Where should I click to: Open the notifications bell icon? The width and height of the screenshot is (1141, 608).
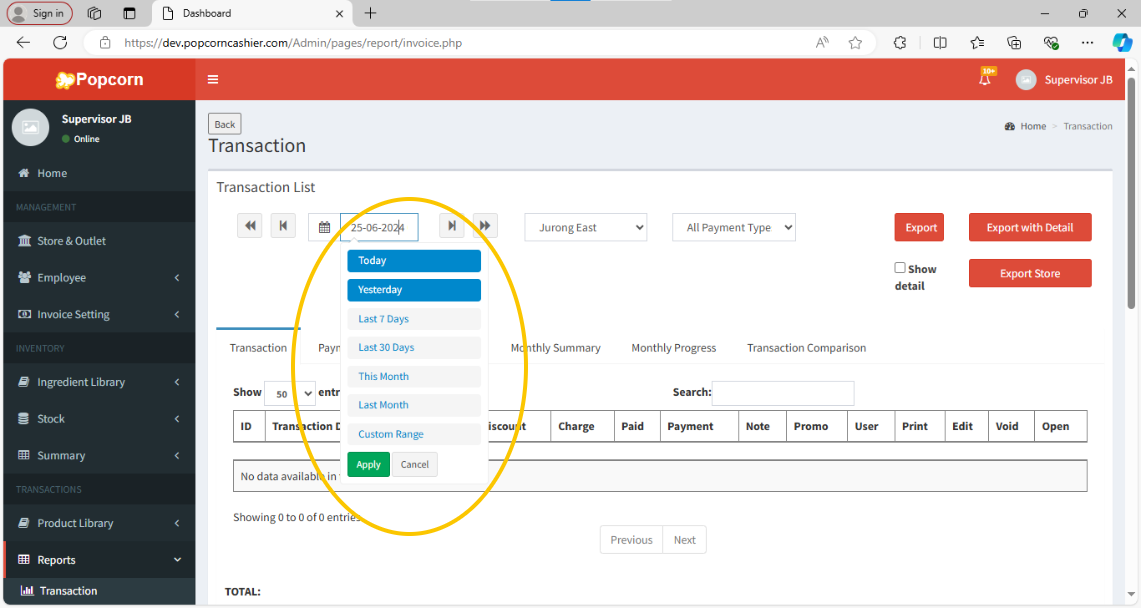[985, 79]
